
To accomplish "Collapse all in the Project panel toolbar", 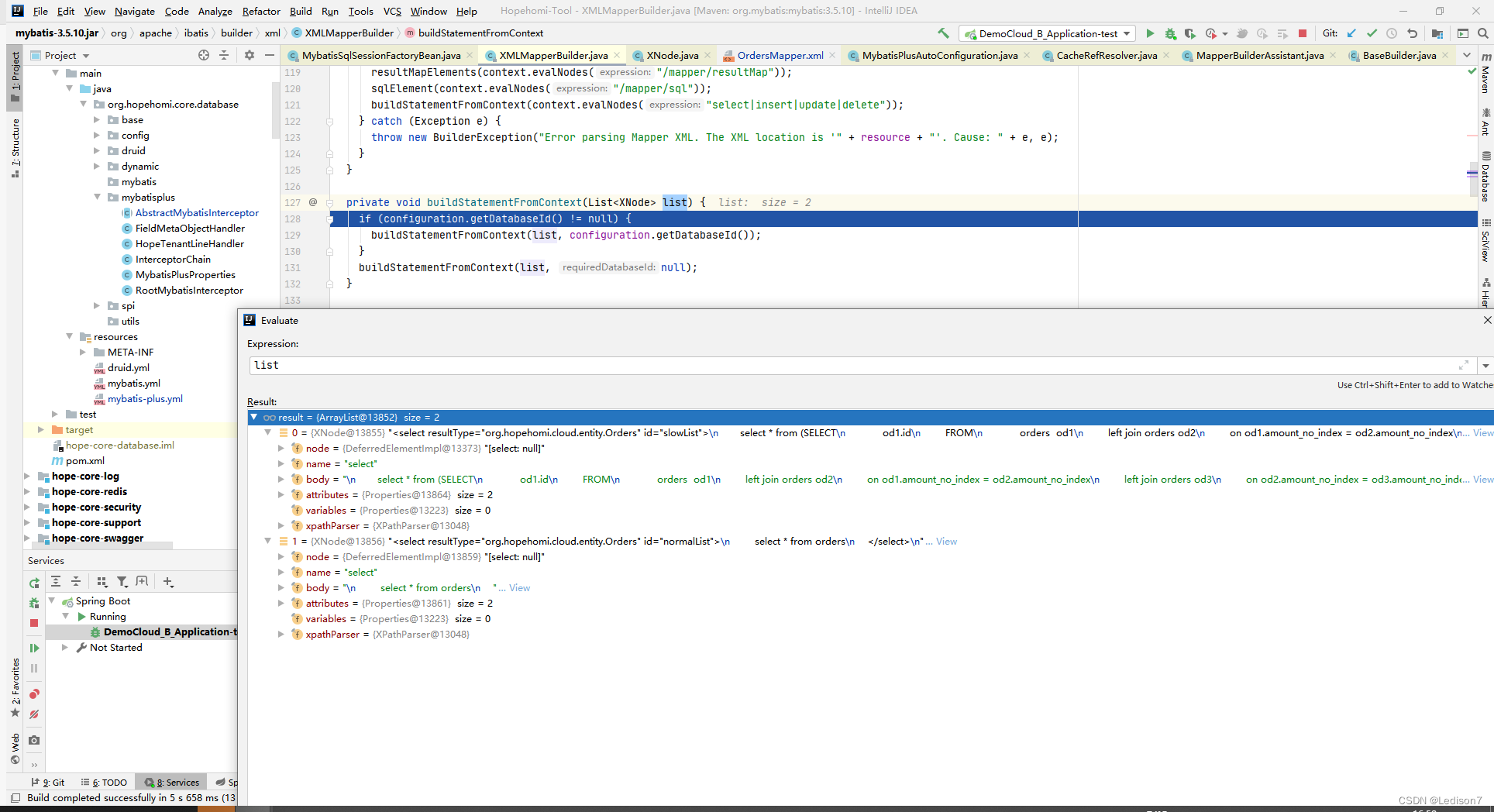I will [x=224, y=55].
